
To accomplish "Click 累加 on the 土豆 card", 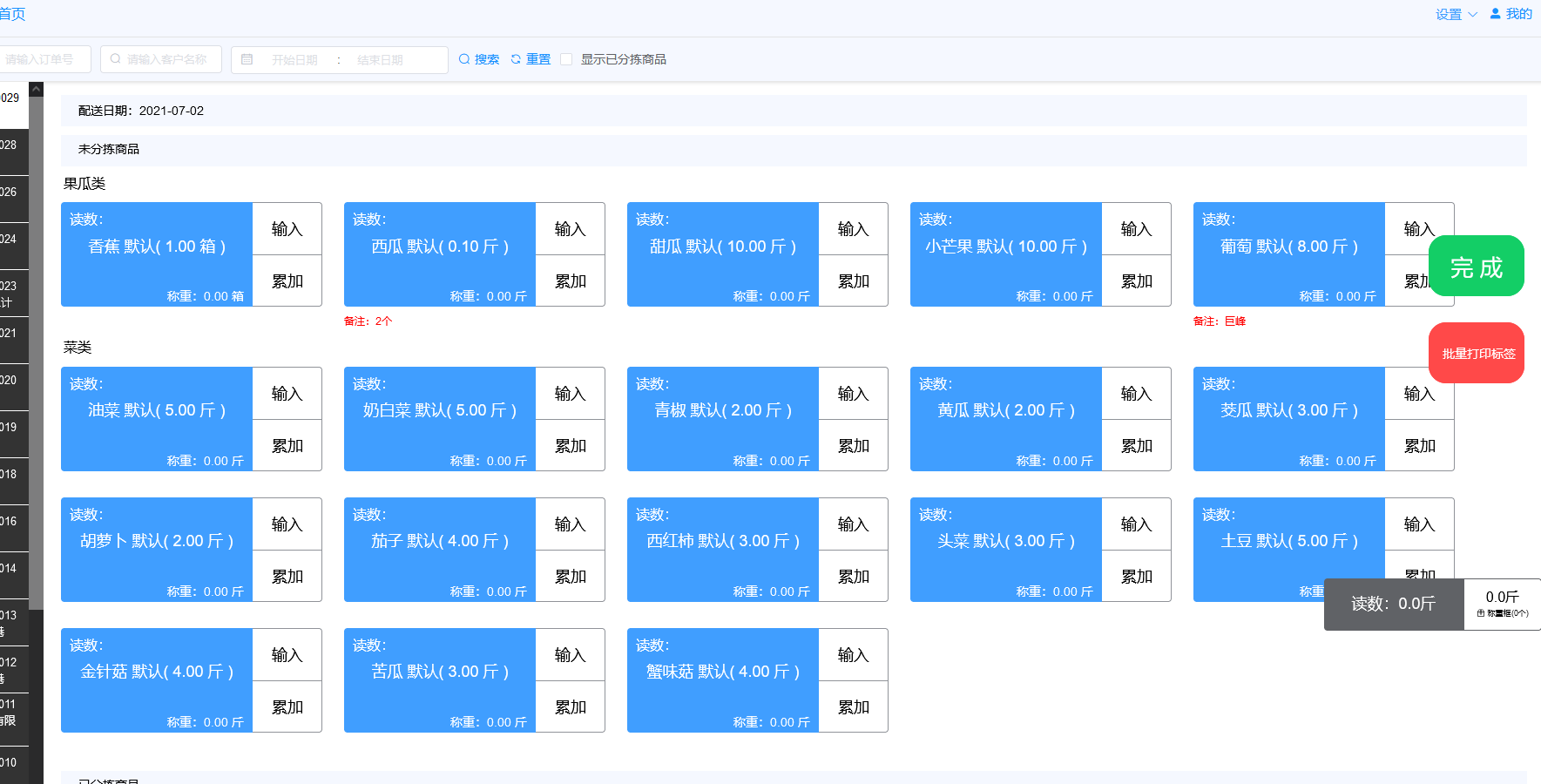I will [x=1419, y=576].
